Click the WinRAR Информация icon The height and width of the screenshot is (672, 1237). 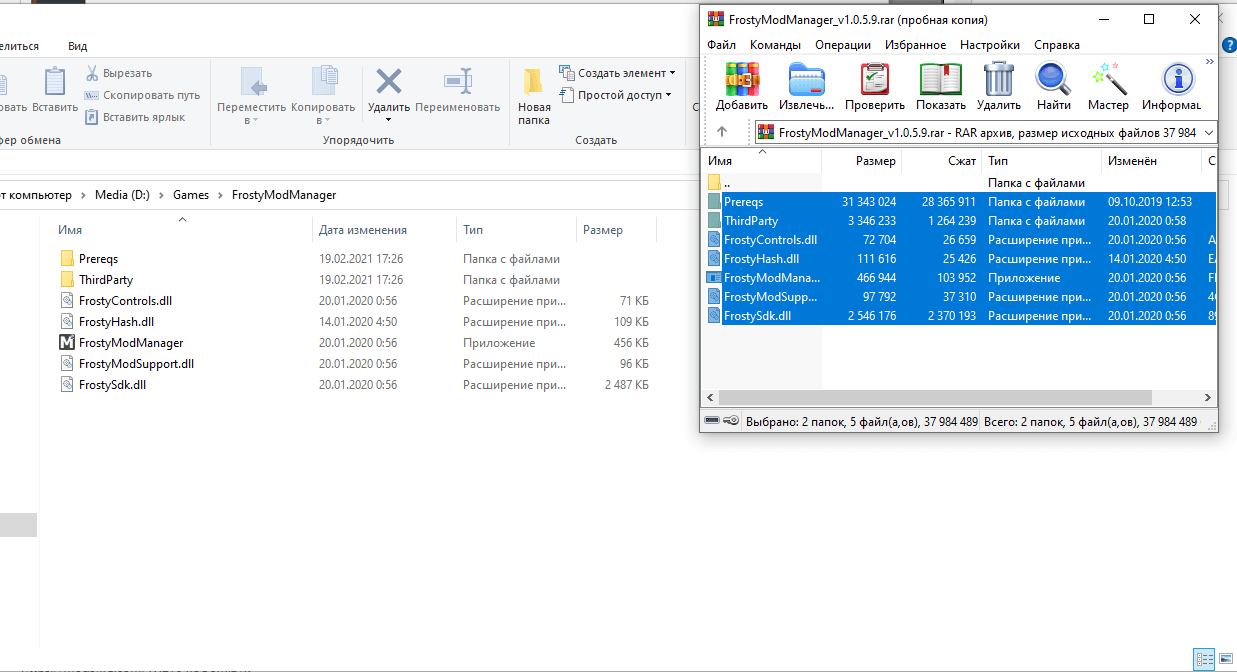tap(1178, 79)
